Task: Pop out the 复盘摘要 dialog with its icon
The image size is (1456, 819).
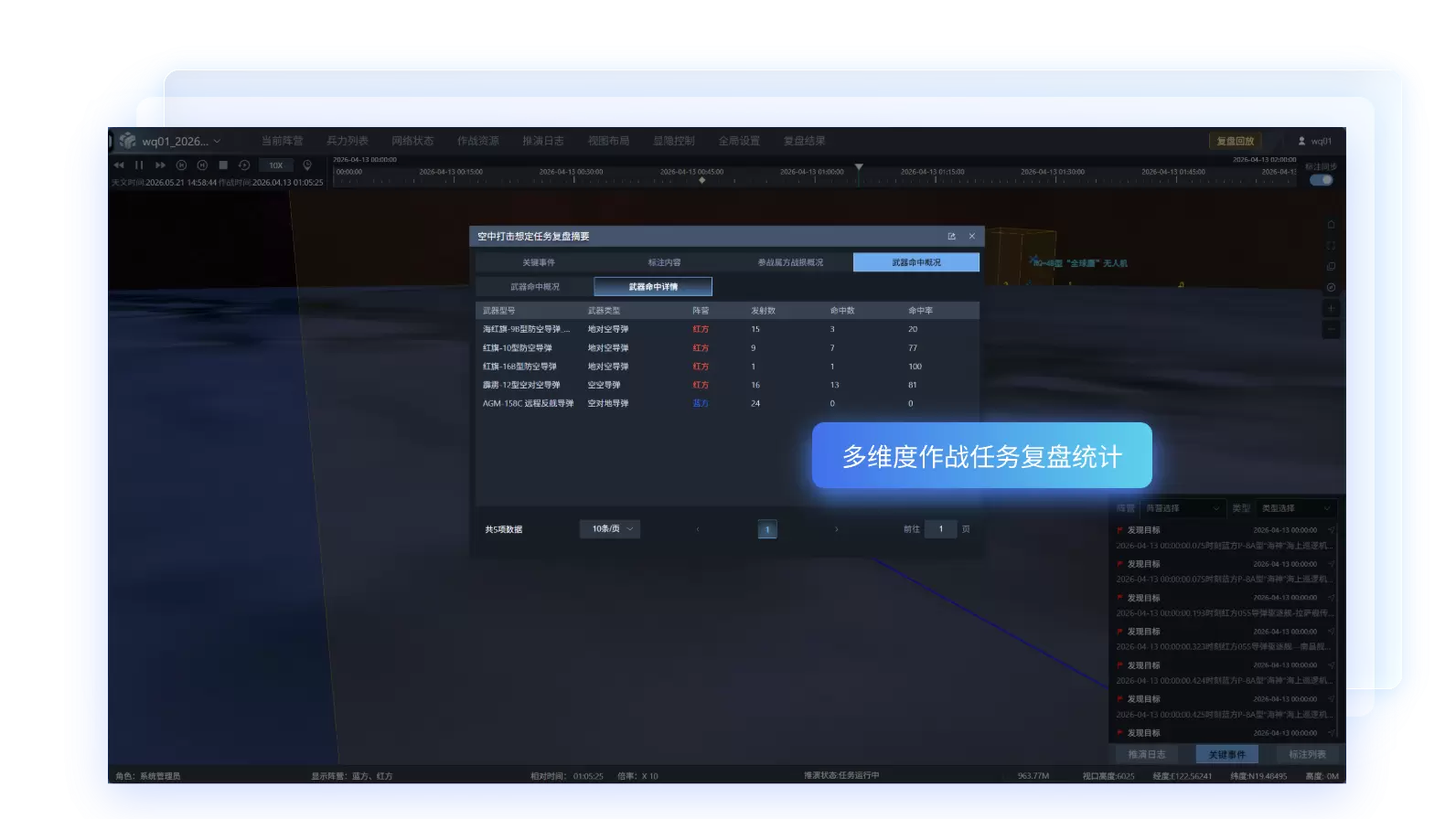Action: [x=951, y=237]
